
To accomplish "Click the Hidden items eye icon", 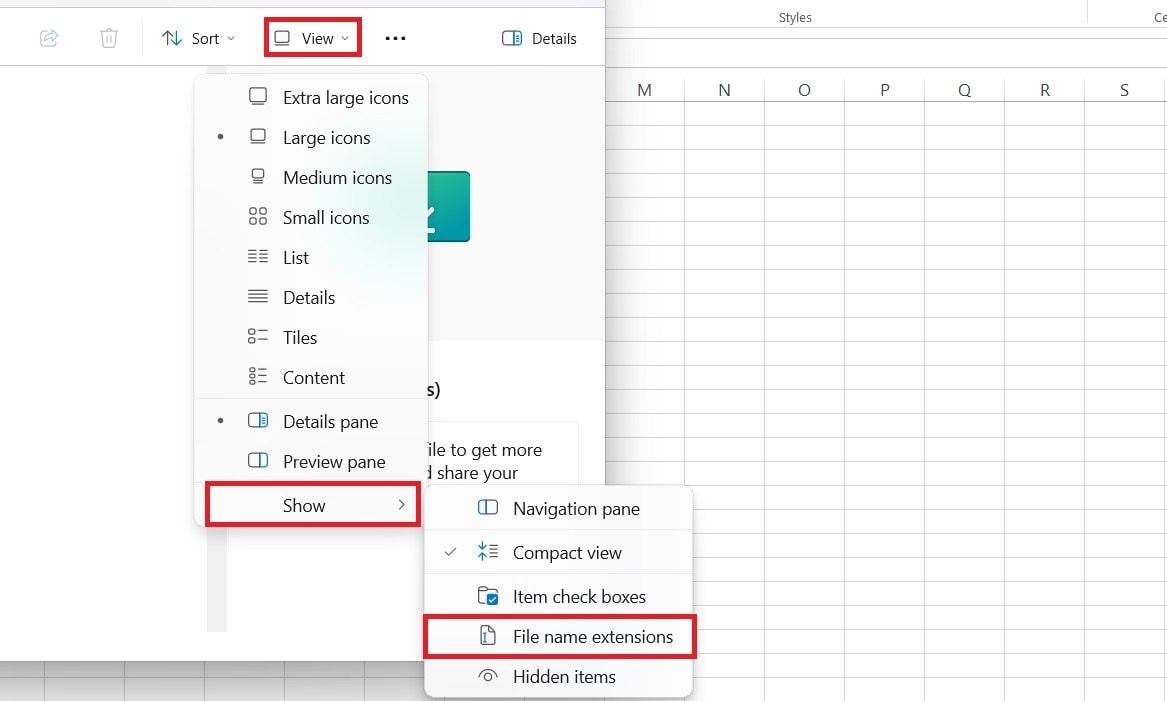I will pyautogui.click(x=487, y=676).
